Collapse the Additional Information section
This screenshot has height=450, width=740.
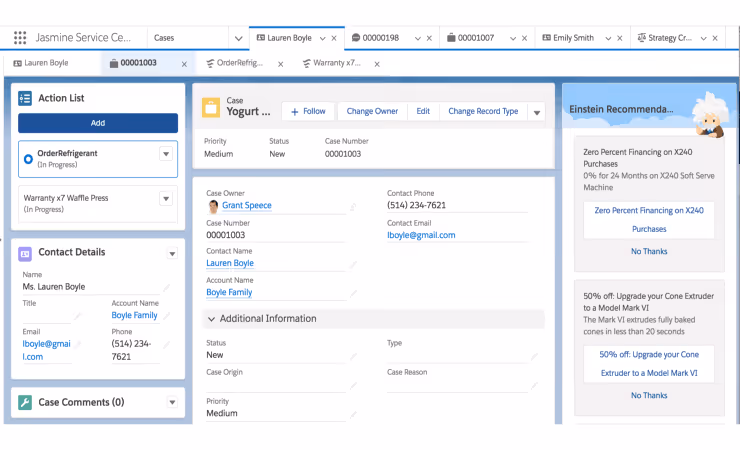pyautogui.click(x=211, y=319)
